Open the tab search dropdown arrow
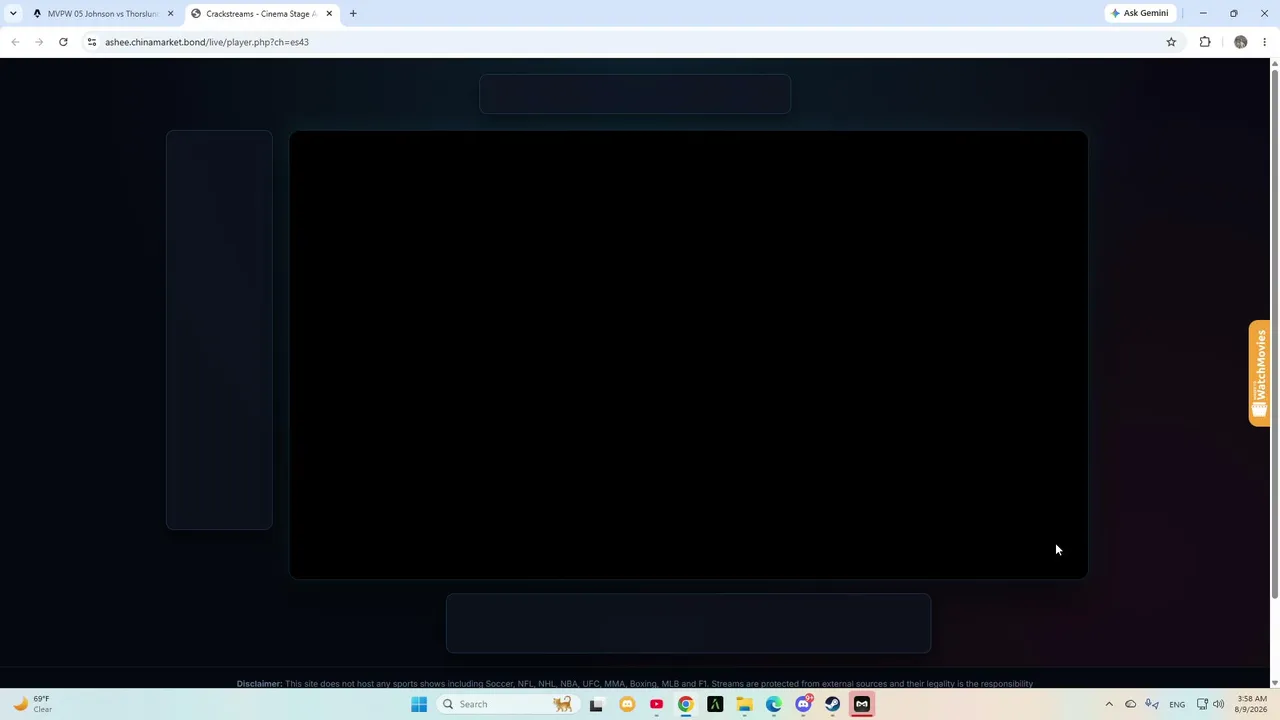 tap(13, 13)
